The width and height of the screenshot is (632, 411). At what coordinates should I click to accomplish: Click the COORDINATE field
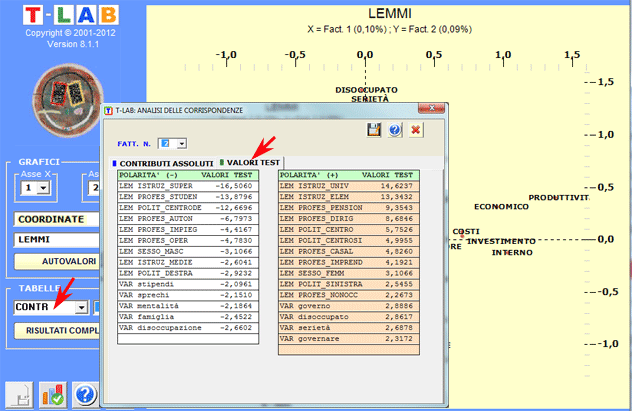(x=56, y=219)
